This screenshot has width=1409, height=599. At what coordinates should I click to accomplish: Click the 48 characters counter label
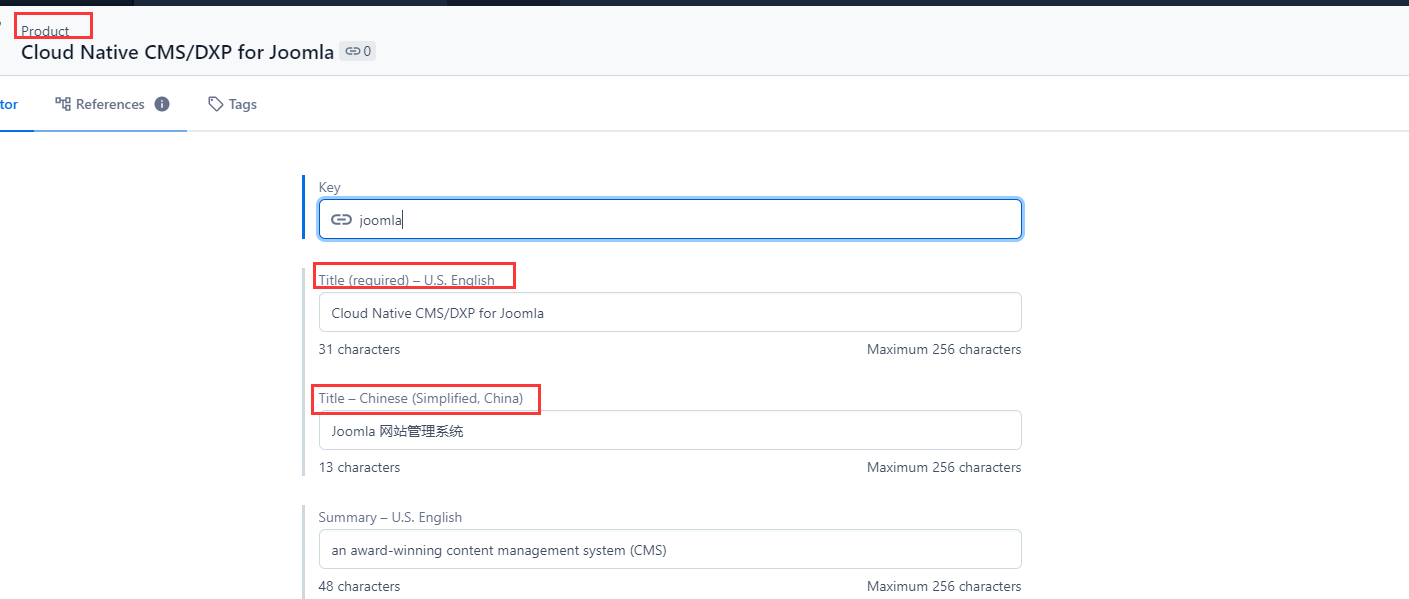(x=358, y=586)
